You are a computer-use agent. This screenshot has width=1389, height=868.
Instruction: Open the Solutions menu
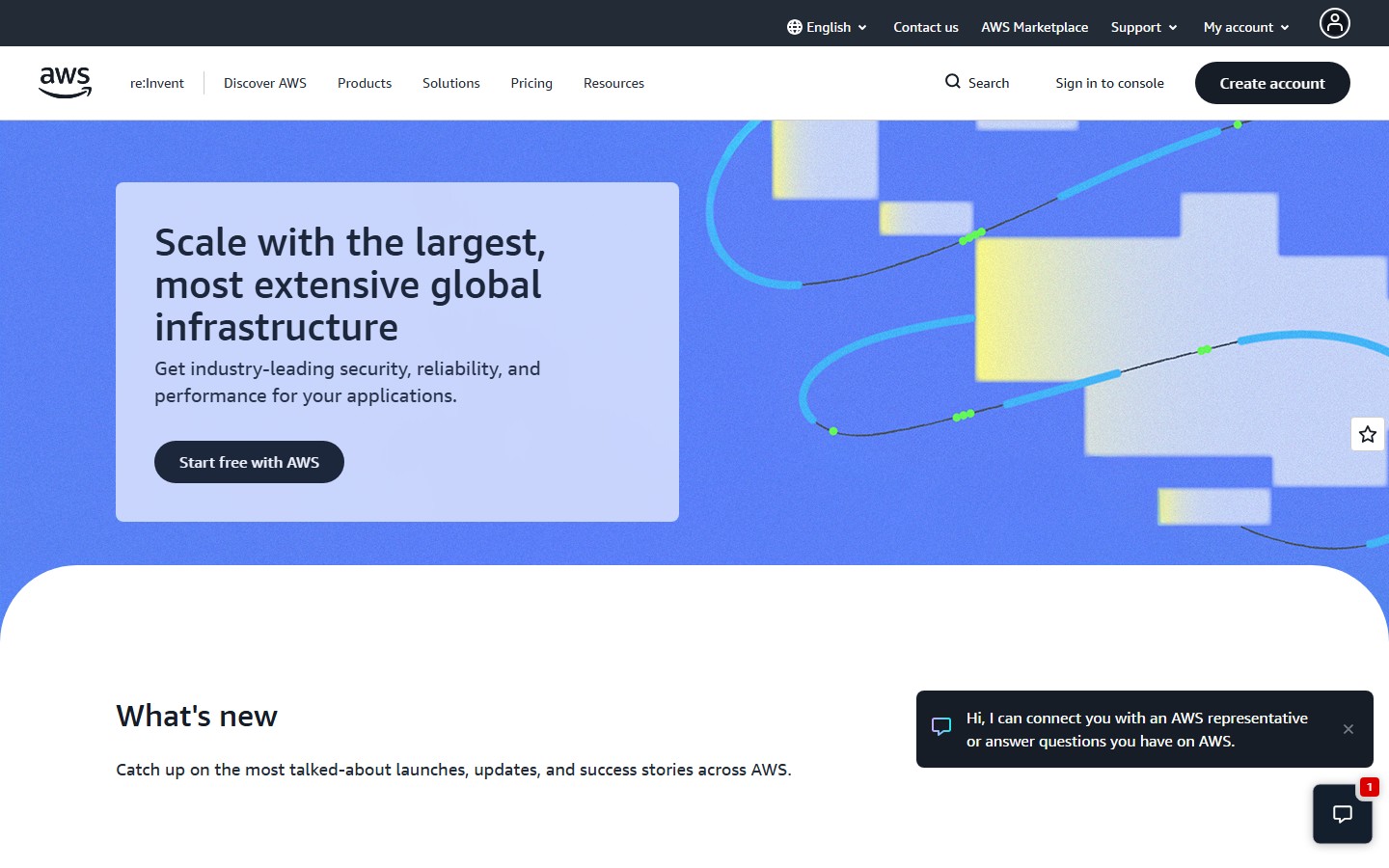(451, 83)
